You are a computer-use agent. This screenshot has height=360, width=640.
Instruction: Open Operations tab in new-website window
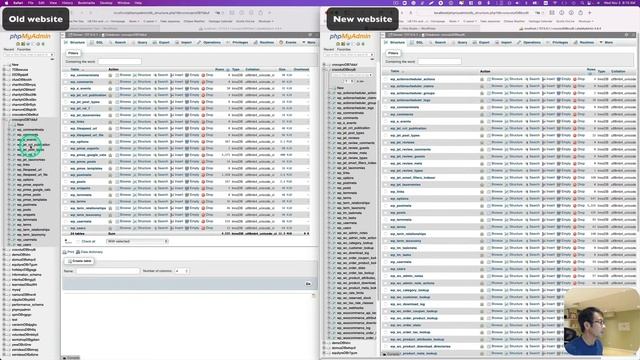click(529, 42)
